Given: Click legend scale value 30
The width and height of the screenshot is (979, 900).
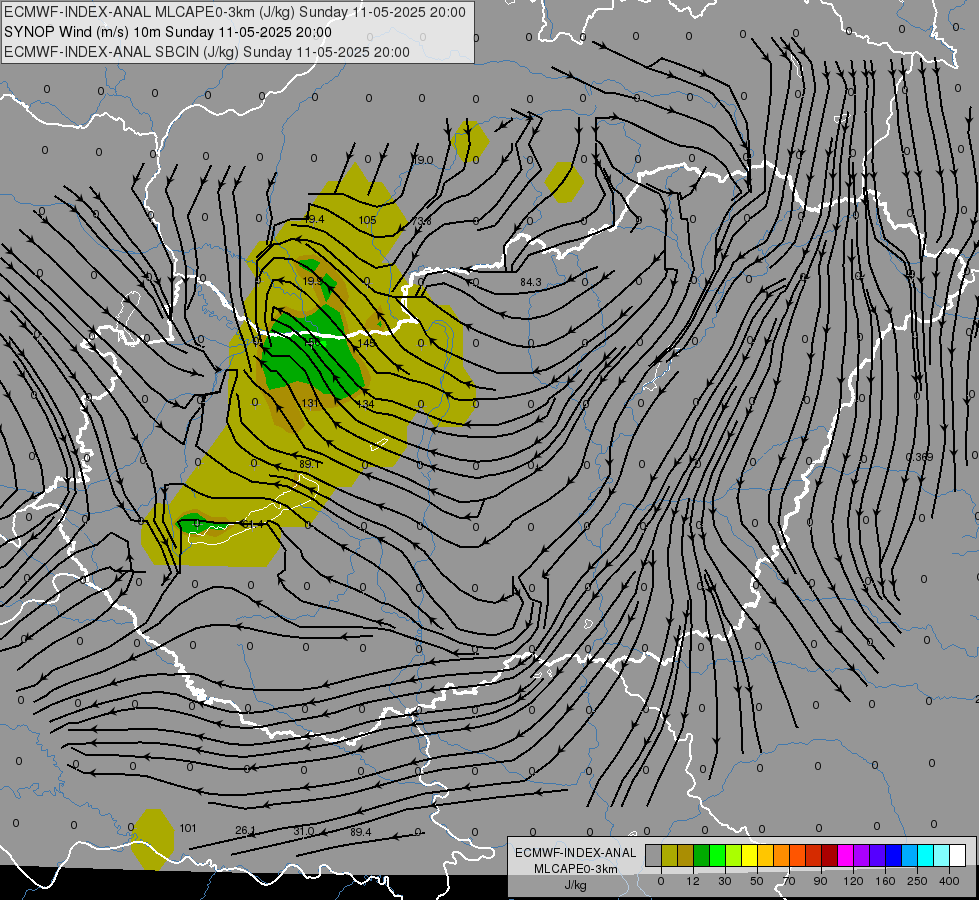Looking at the screenshot, I should coord(725,881).
